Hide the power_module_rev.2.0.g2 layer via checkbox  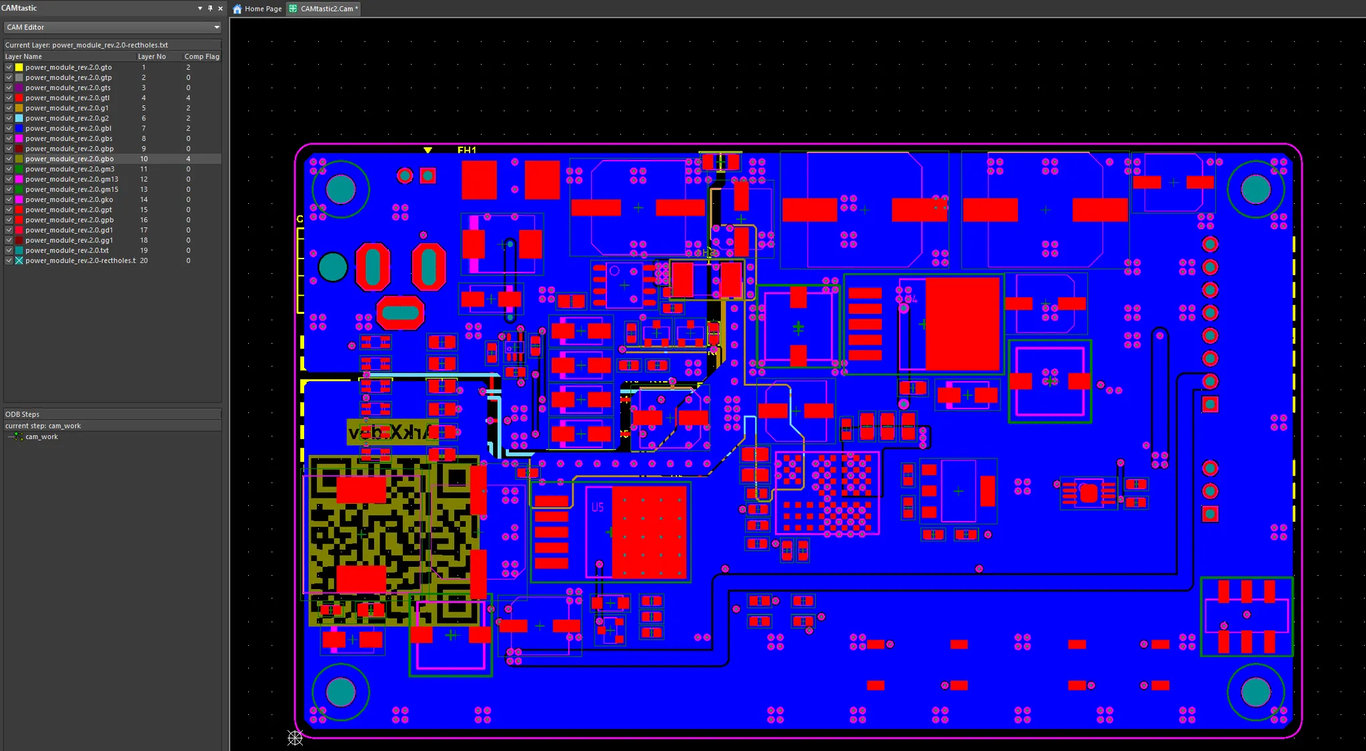(9, 118)
